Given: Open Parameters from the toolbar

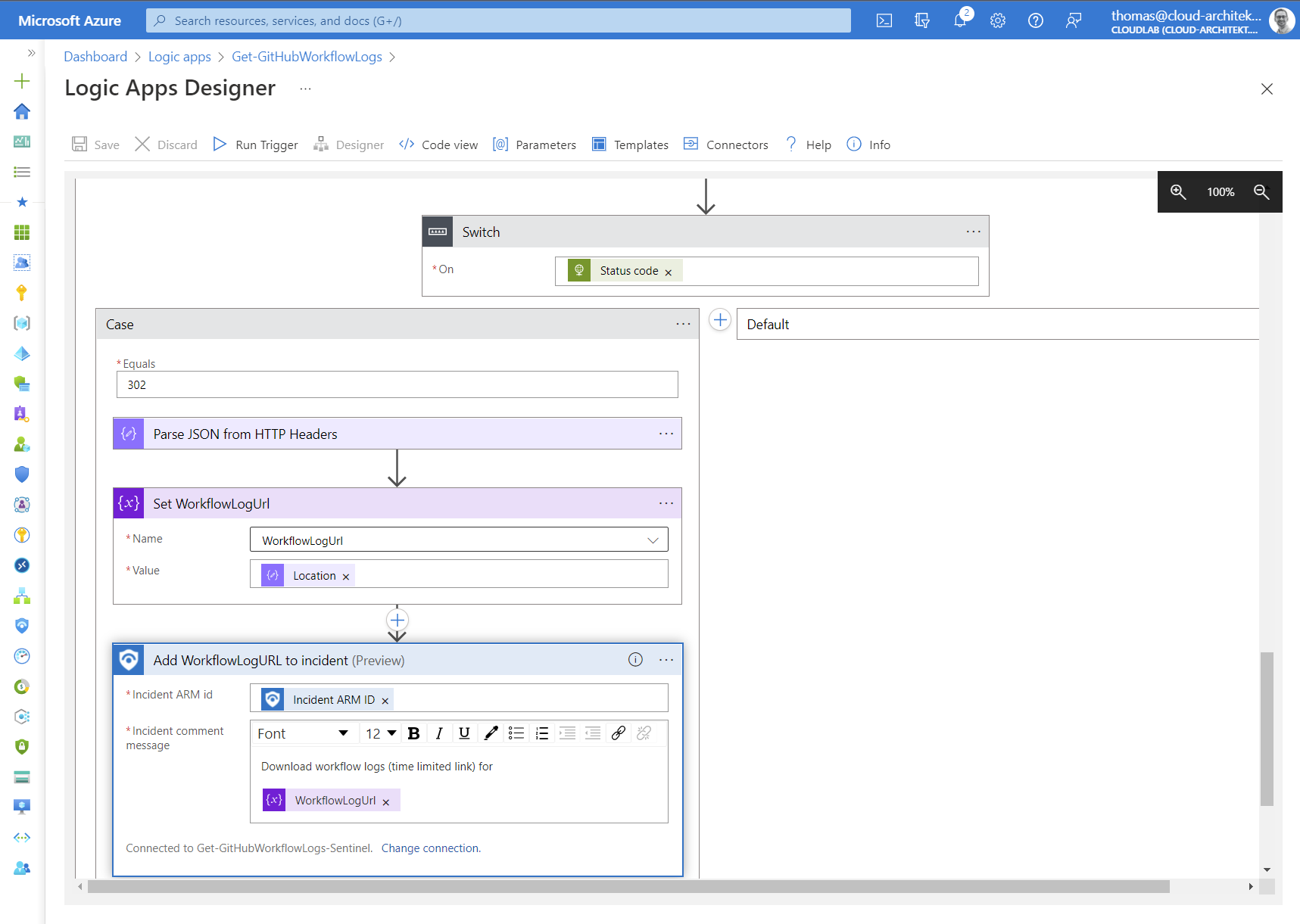Looking at the screenshot, I should (x=534, y=145).
